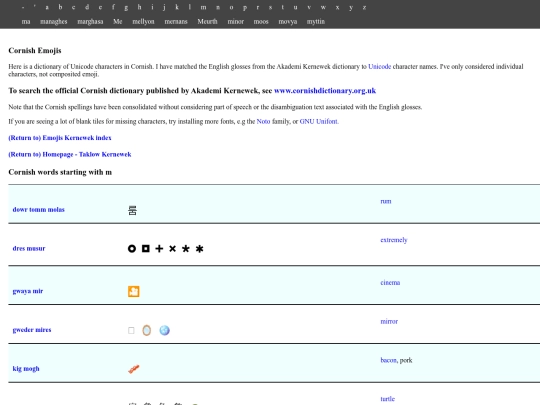Return to Emojis Kernewek index

tap(60, 138)
